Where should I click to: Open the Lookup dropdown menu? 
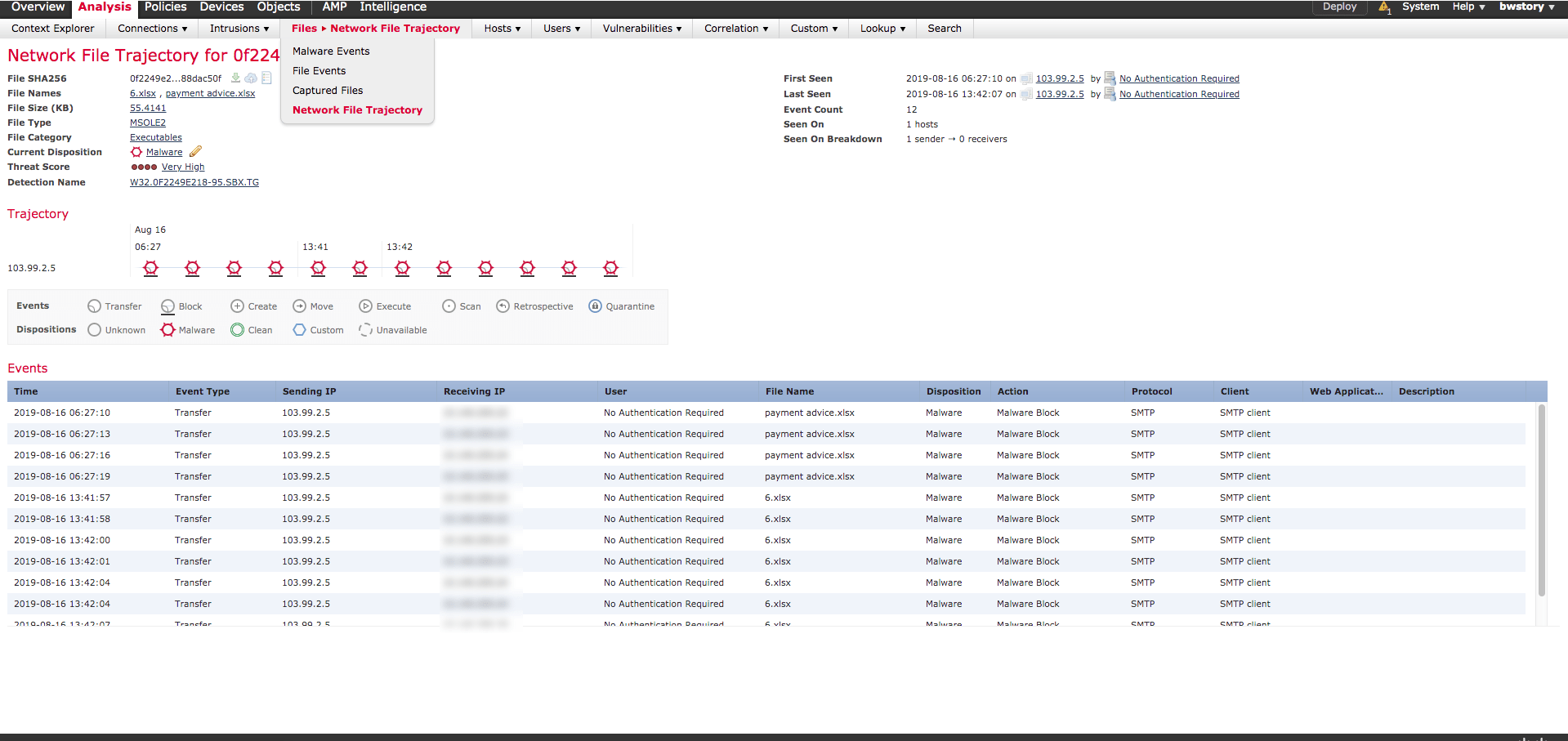882,29
